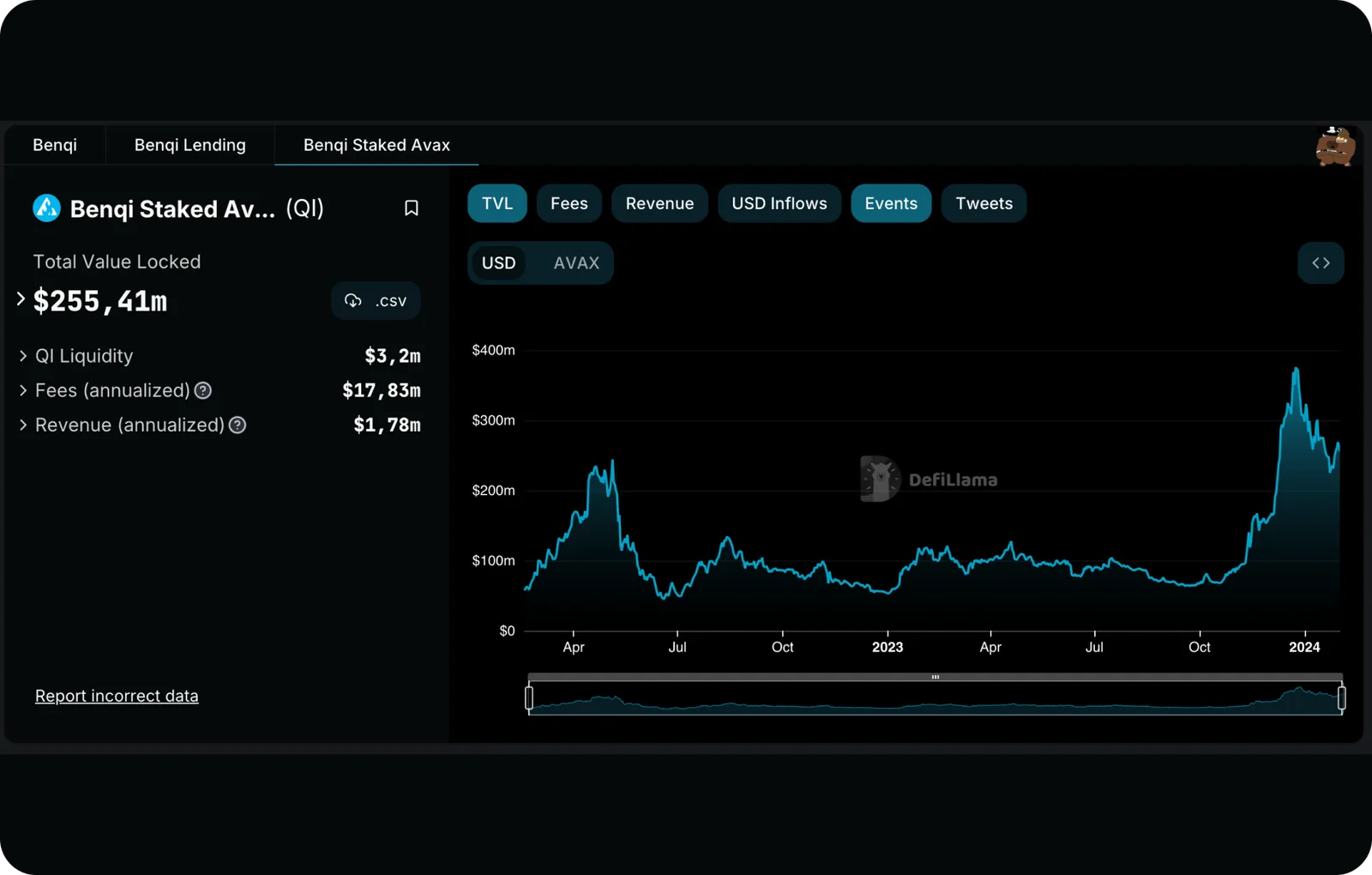The image size is (1372, 875).
Task: Disable the Events chart overlay
Action: [x=891, y=203]
